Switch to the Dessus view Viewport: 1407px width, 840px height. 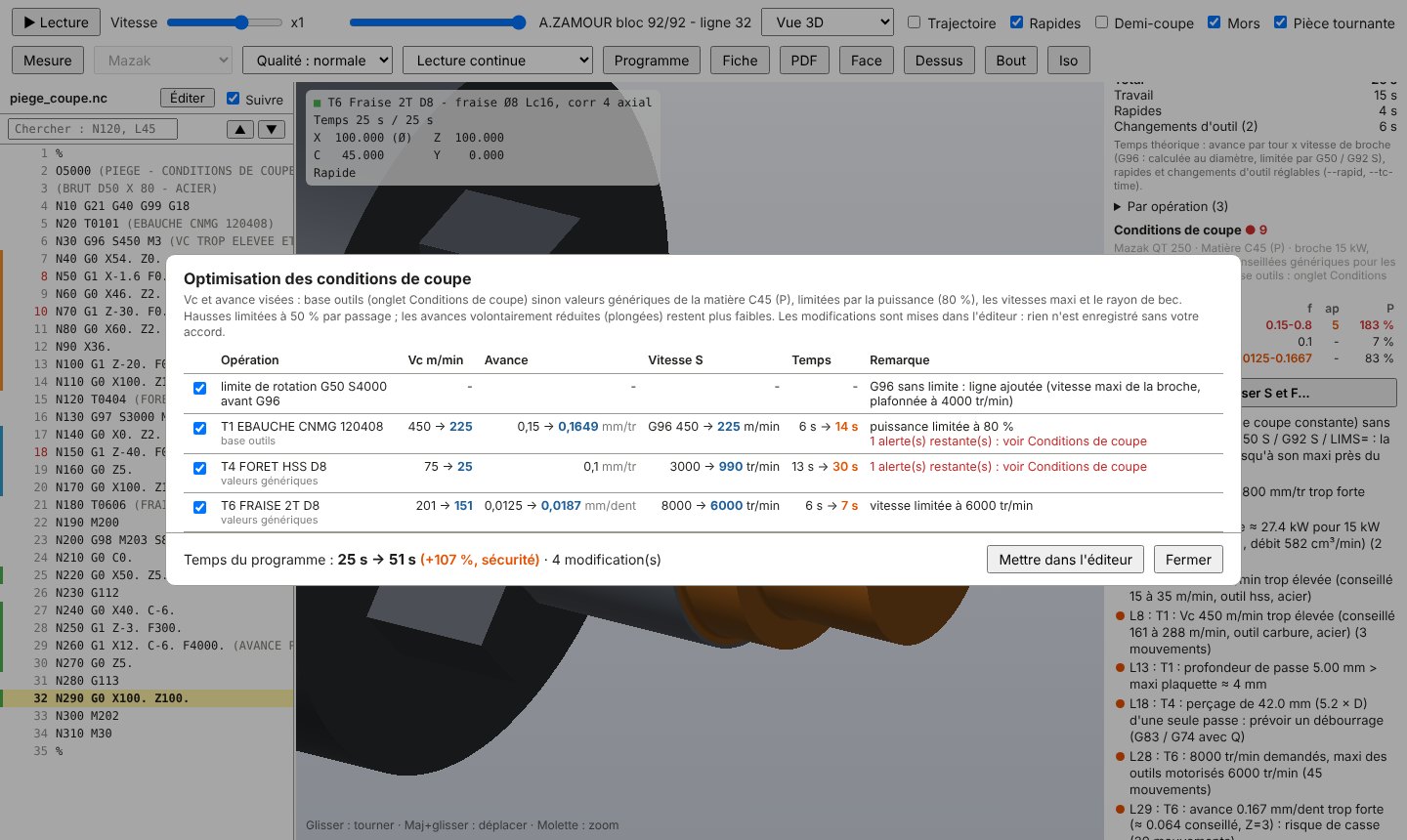coord(939,60)
